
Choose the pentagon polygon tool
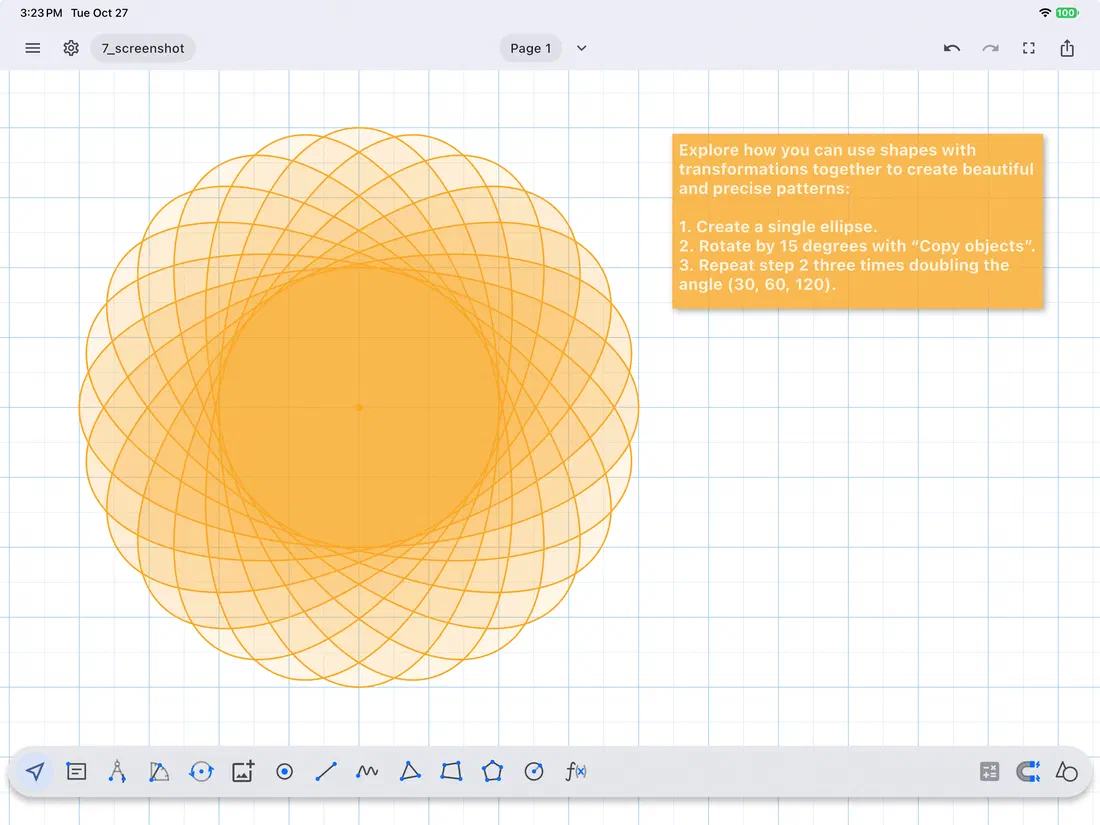click(x=492, y=772)
